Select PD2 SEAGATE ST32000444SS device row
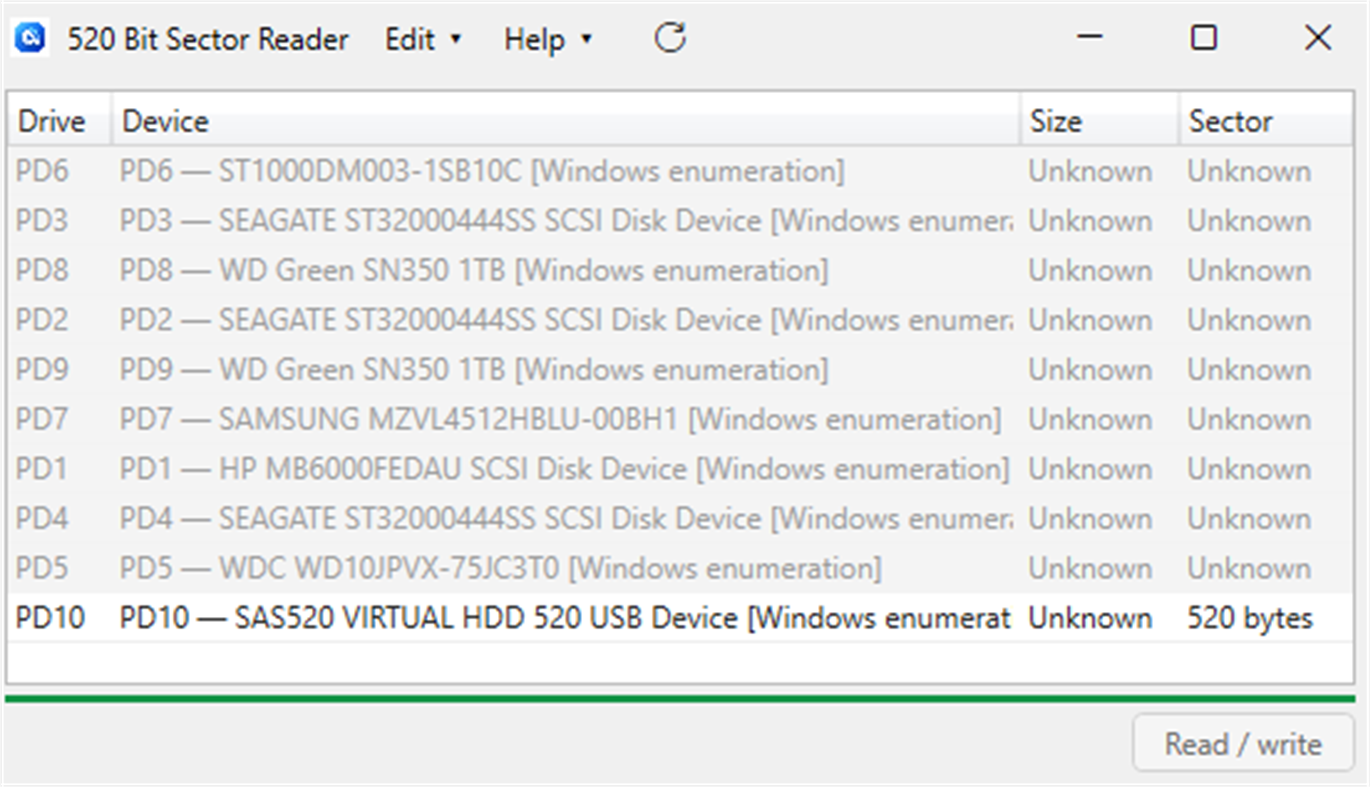The height and width of the screenshot is (787, 1370). [680, 320]
